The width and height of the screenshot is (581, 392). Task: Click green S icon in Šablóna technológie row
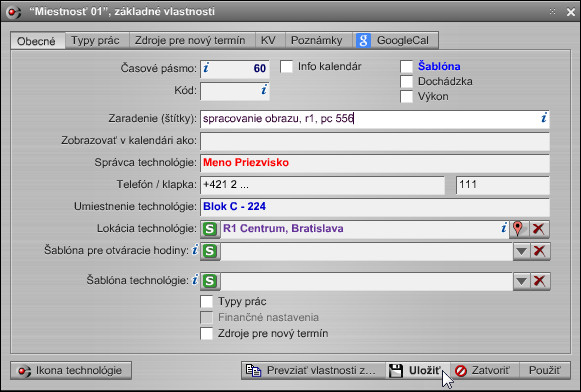click(x=210, y=281)
